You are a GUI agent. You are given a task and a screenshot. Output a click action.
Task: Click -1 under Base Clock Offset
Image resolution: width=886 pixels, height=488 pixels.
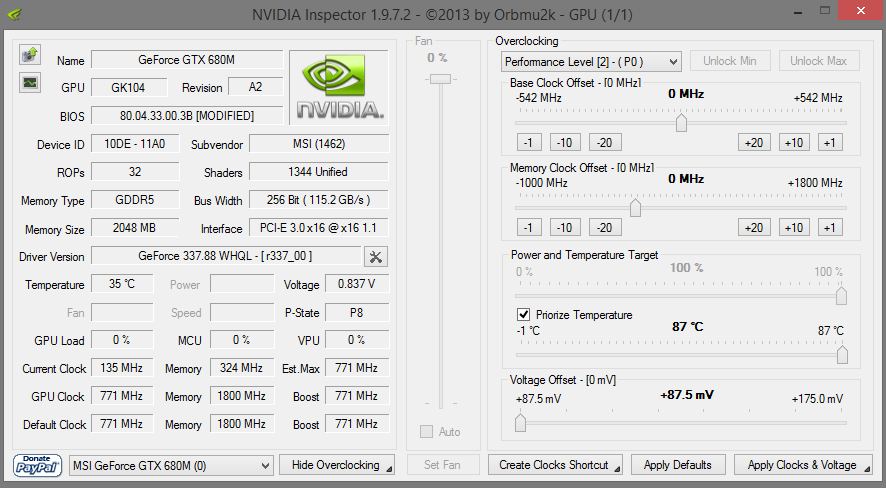pyautogui.click(x=529, y=142)
